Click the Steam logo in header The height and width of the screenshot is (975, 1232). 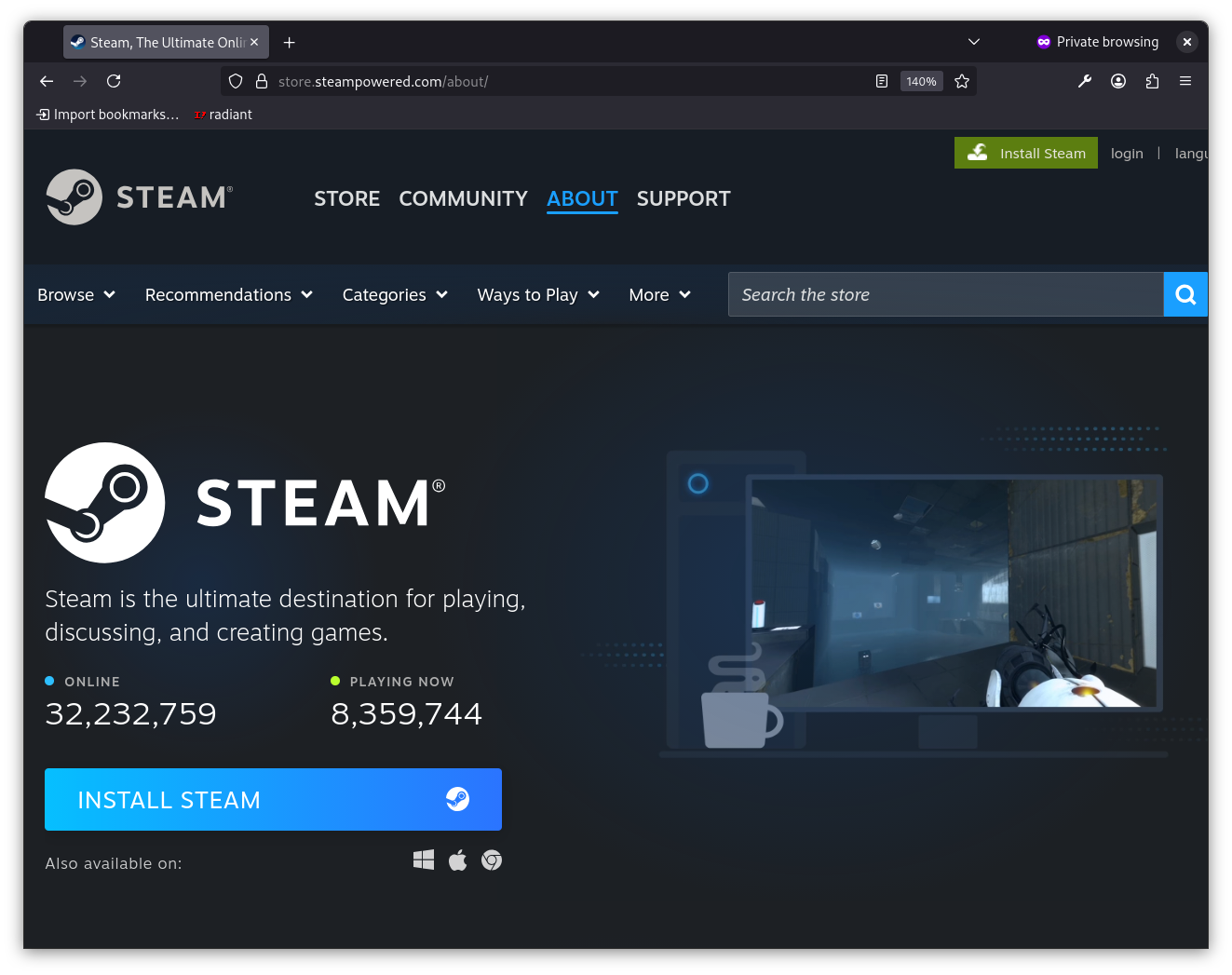(x=140, y=196)
